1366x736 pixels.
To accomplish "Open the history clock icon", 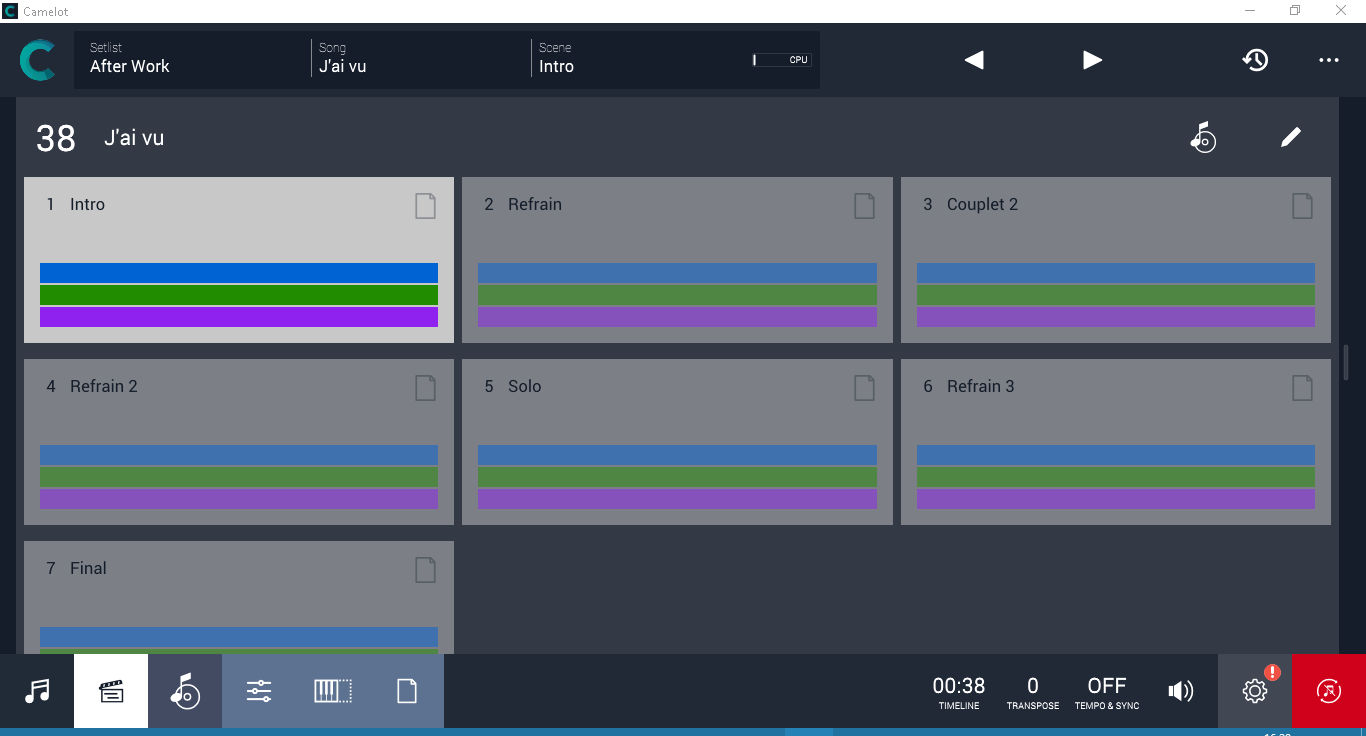I will tap(1255, 60).
